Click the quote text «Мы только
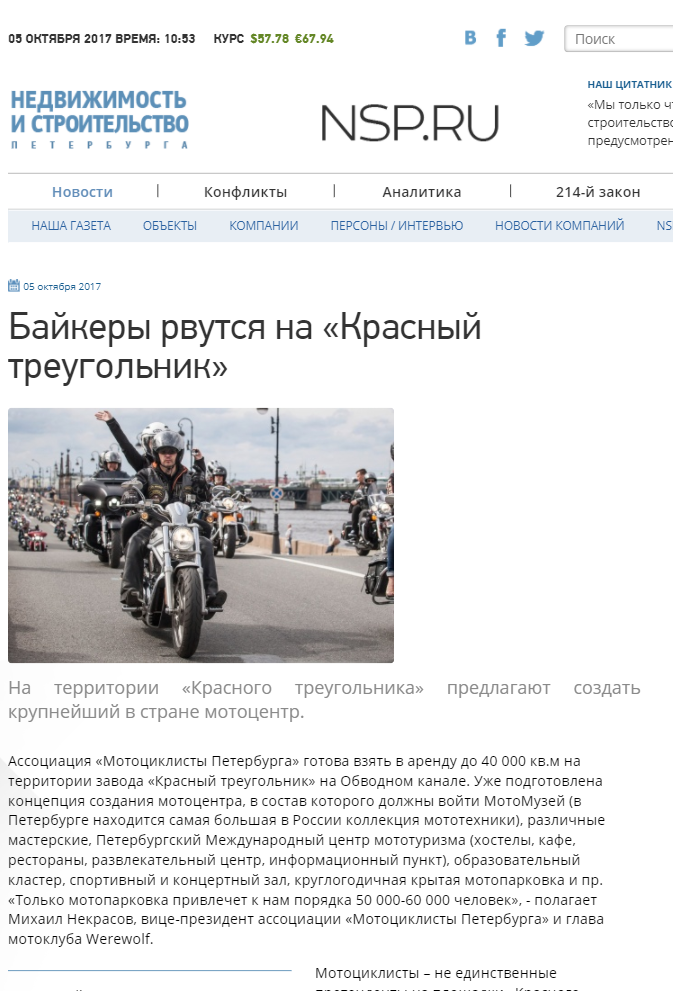This screenshot has width=673, height=991. pyautogui.click(x=630, y=123)
